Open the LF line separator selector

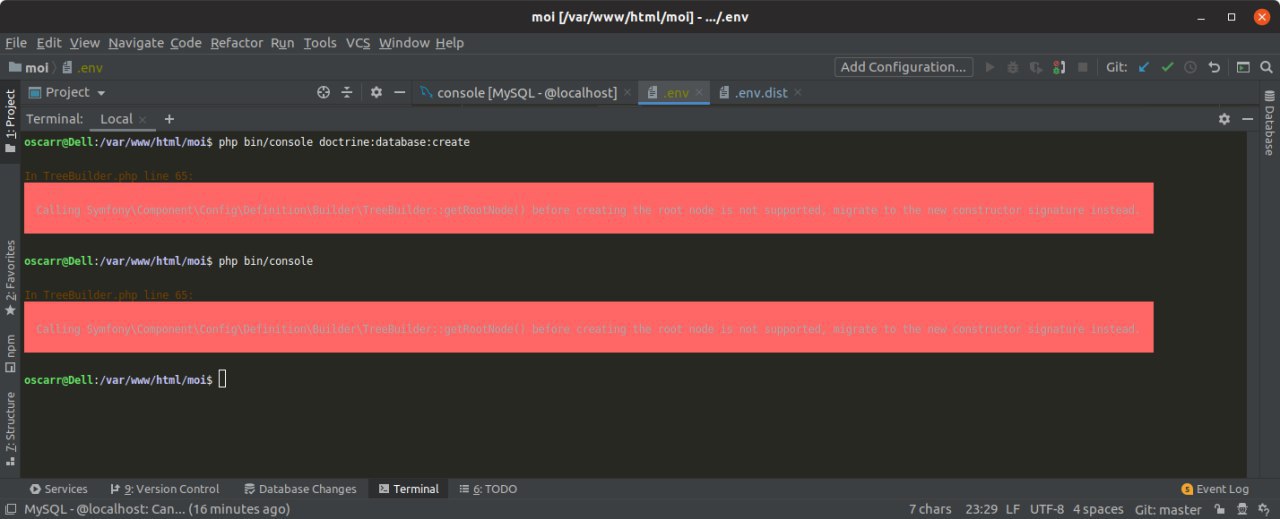point(1012,509)
